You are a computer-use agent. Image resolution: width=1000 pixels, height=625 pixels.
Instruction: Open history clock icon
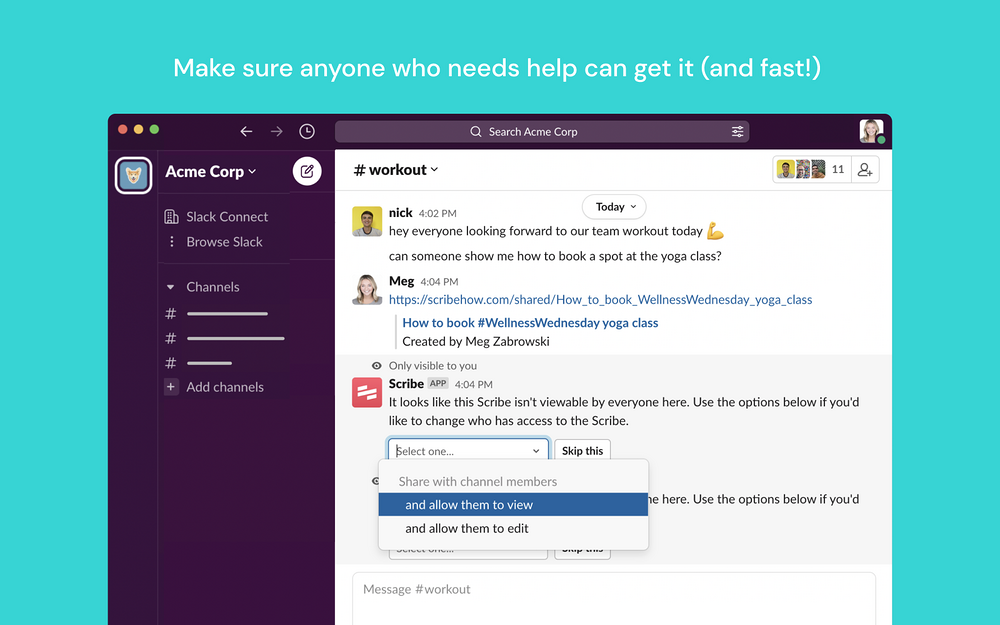[x=307, y=131]
